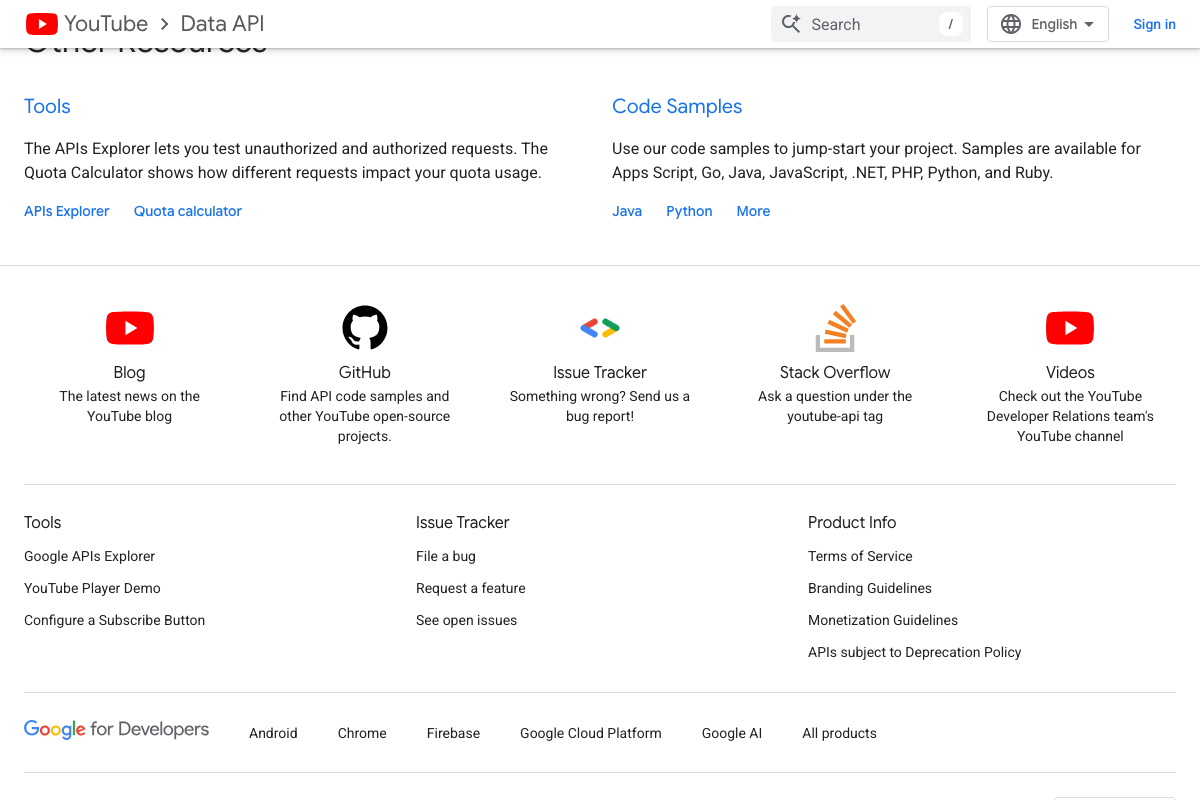Click 'Check out the YouTube Developer Relations' text
Viewport: 1200px width, 800px height.
click(1070, 416)
